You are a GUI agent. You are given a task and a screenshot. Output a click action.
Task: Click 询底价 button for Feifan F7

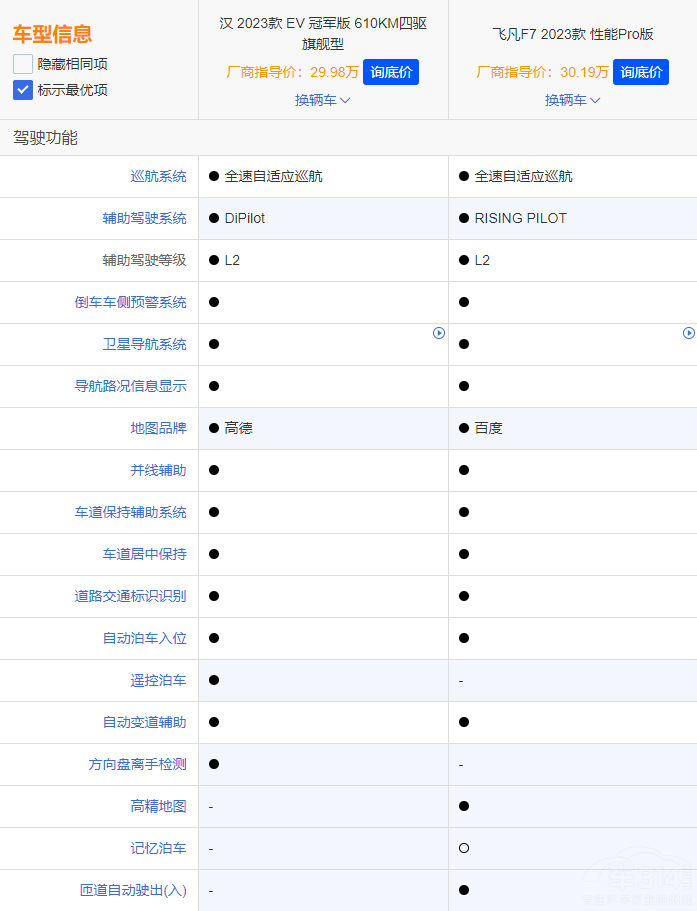[640, 72]
